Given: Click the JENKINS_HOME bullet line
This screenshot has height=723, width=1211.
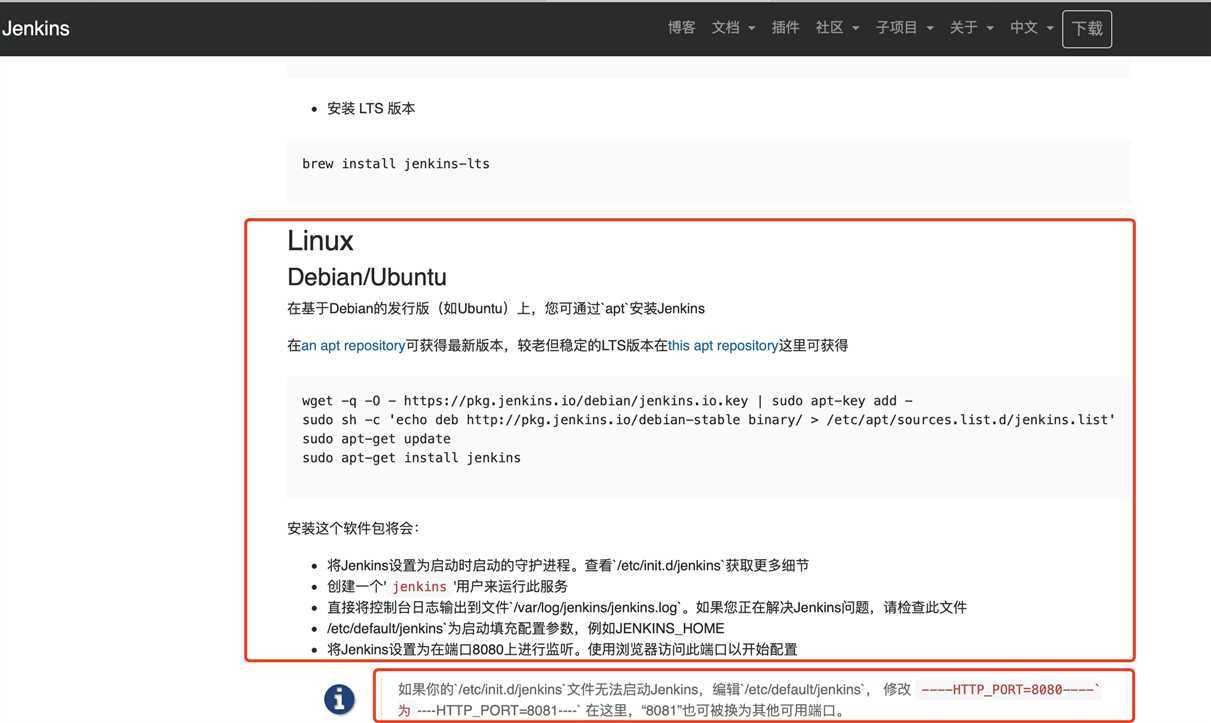Looking at the screenshot, I should (x=526, y=628).
